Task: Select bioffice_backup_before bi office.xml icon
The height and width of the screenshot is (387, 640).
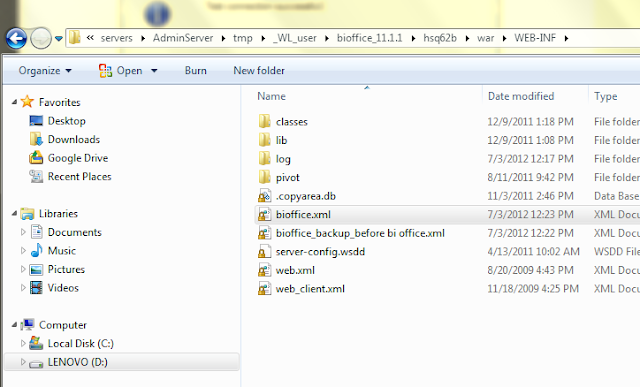Action: (264, 233)
